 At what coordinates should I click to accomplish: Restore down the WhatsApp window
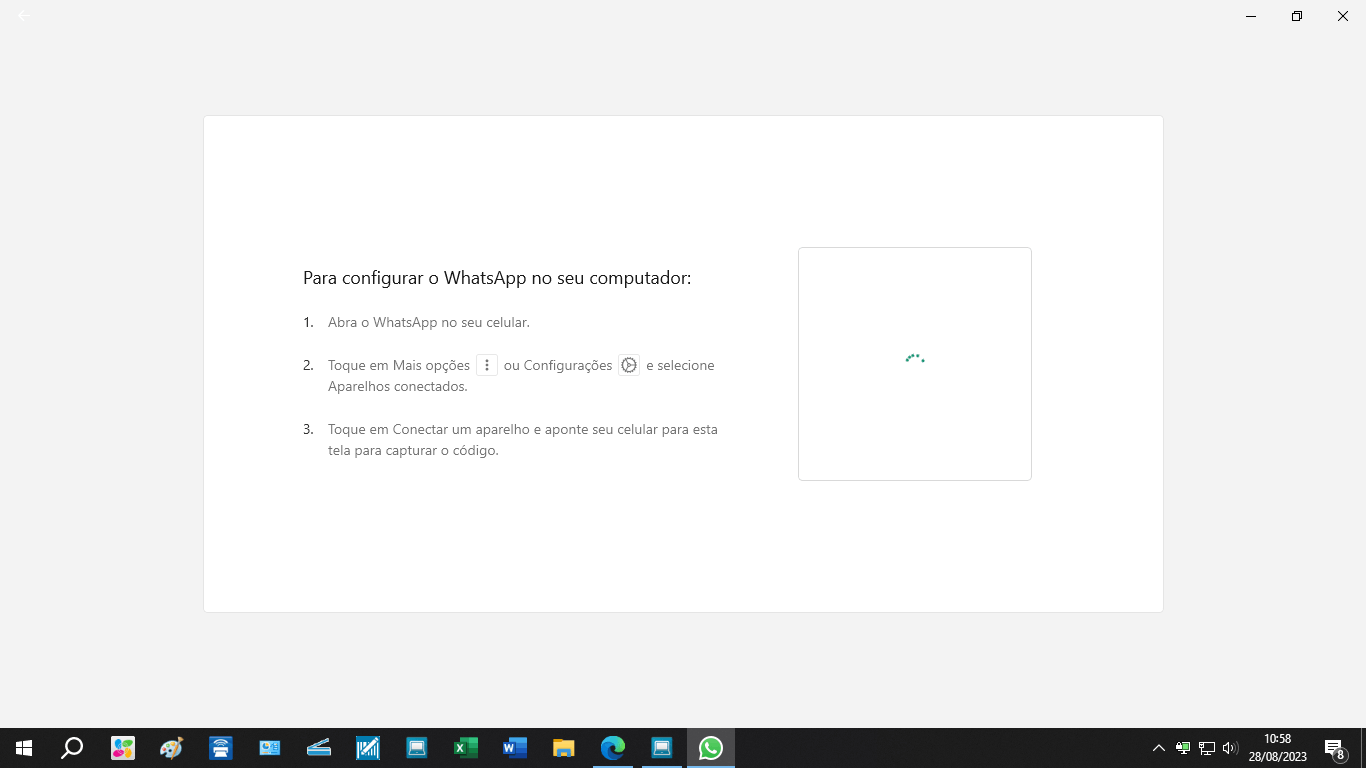1297,16
